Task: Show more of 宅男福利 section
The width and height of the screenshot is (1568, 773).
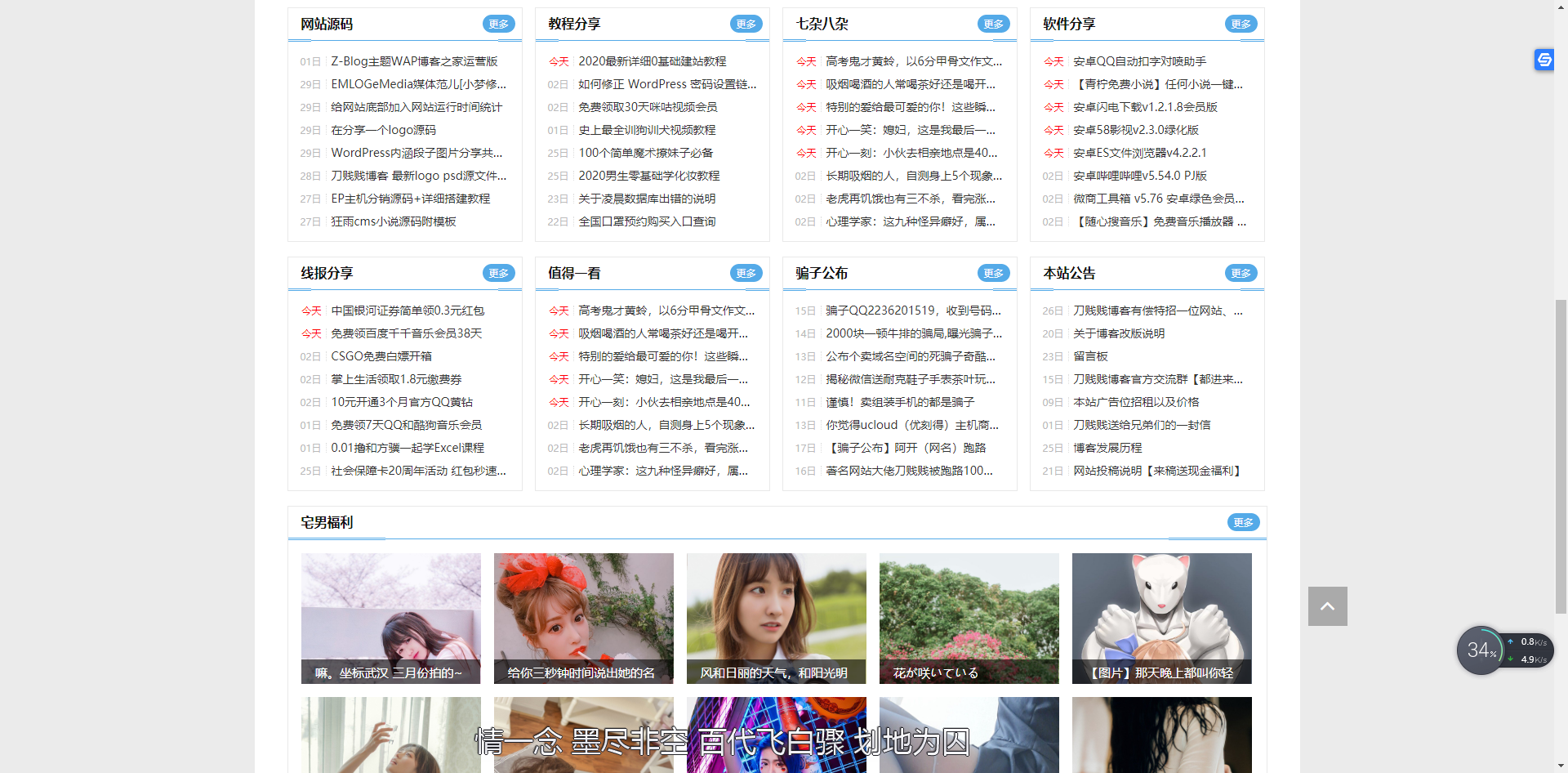Action: coord(1243,522)
